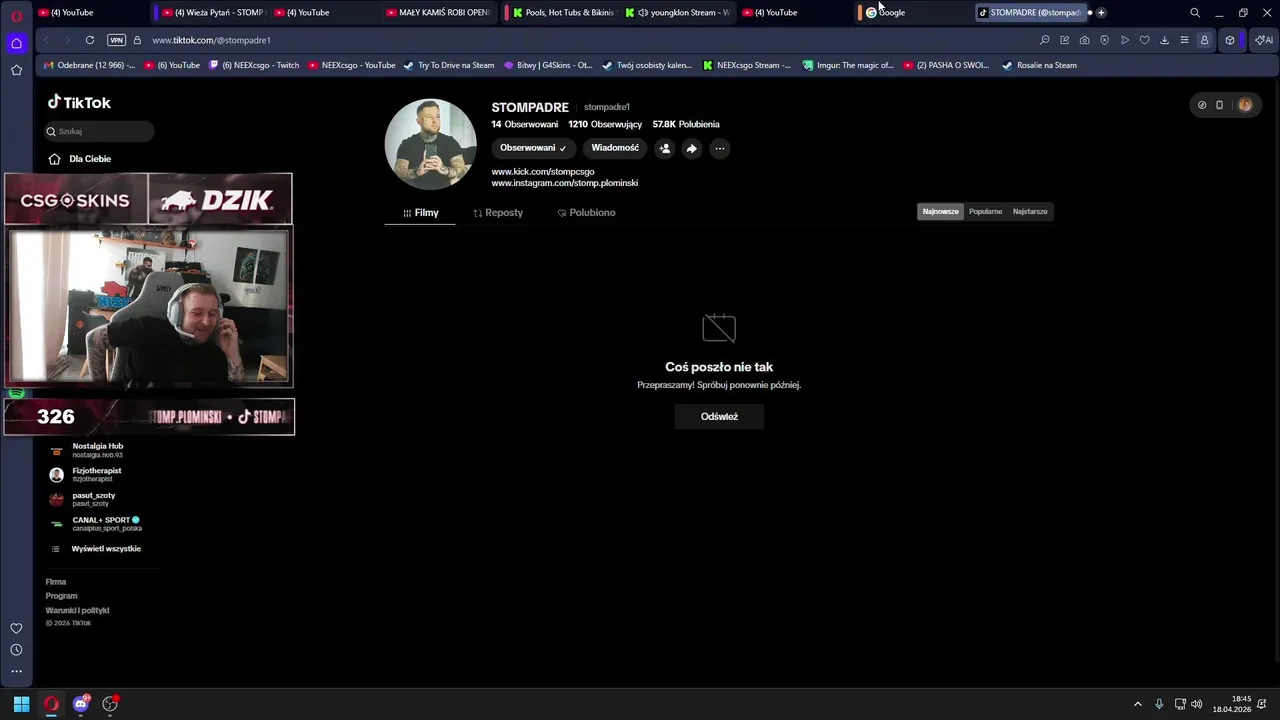Click the Obserwowani following button

click(533, 148)
